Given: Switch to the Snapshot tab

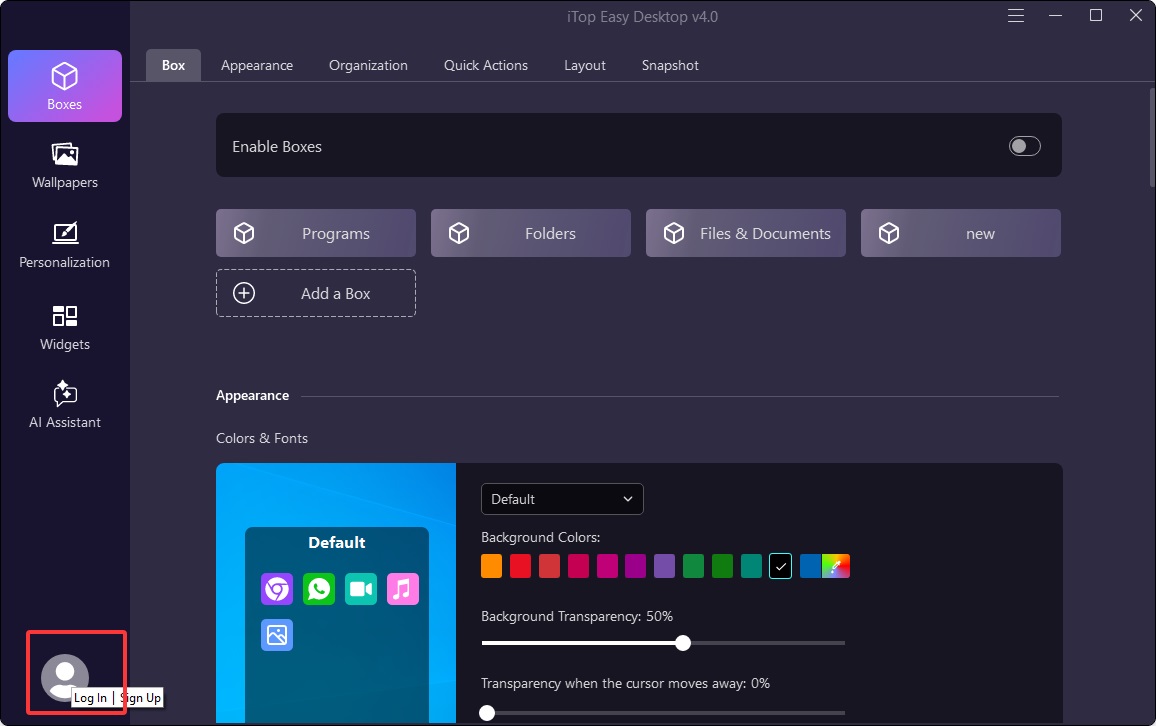Looking at the screenshot, I should point(670,65).
